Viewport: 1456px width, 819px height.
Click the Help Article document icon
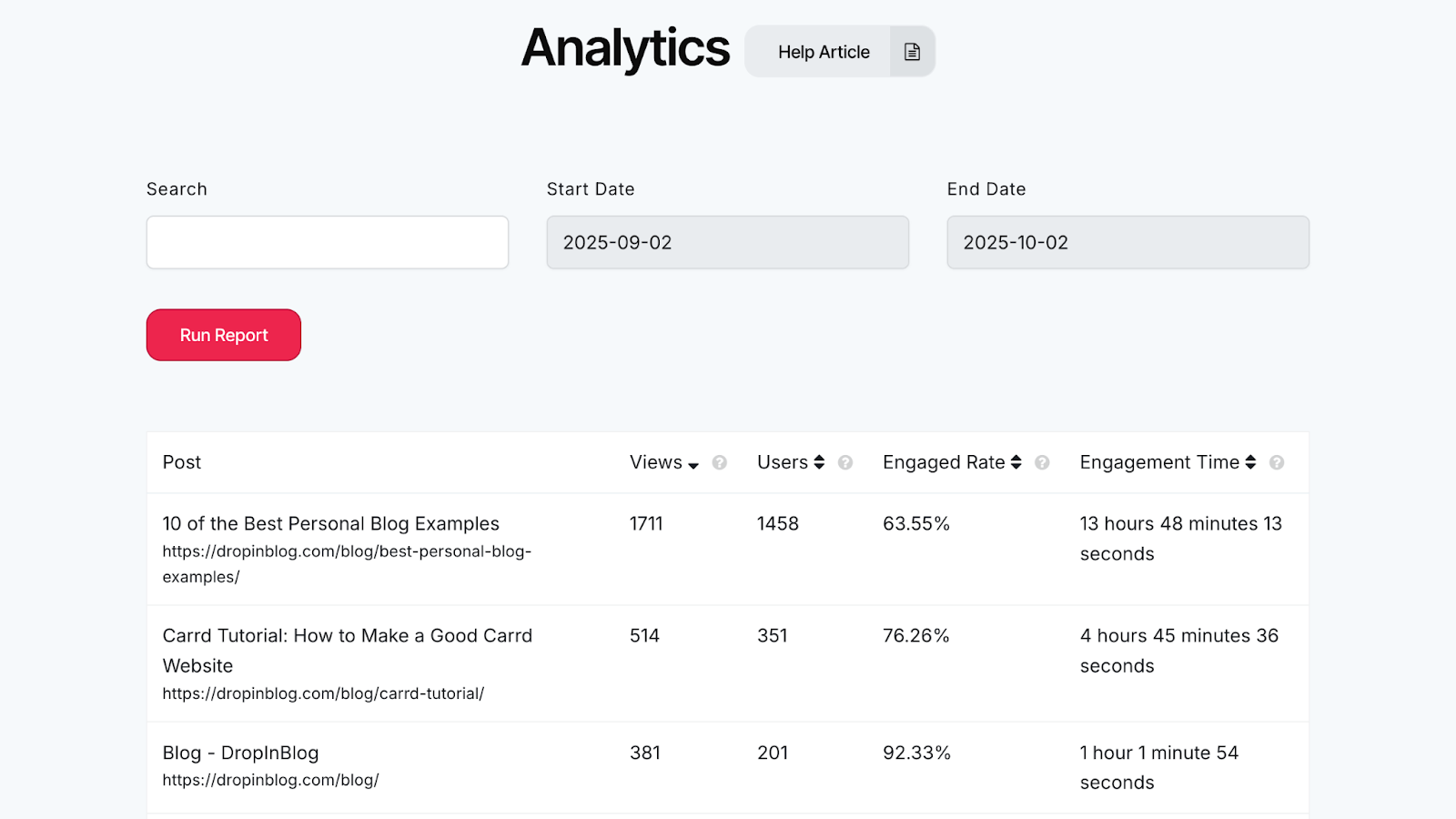coord(910,51)
